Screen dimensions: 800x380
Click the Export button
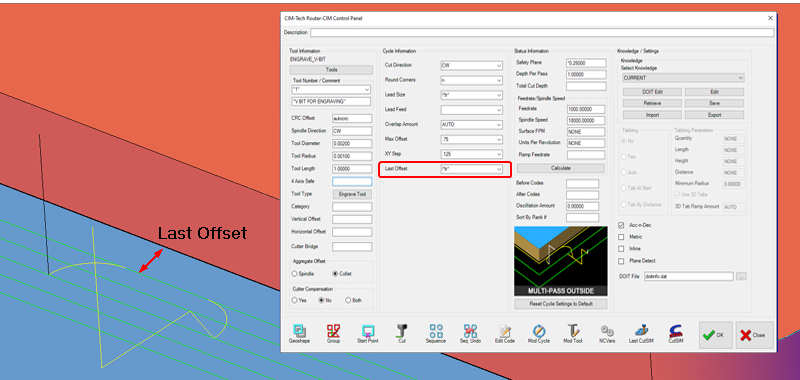(x=714, y=115)
